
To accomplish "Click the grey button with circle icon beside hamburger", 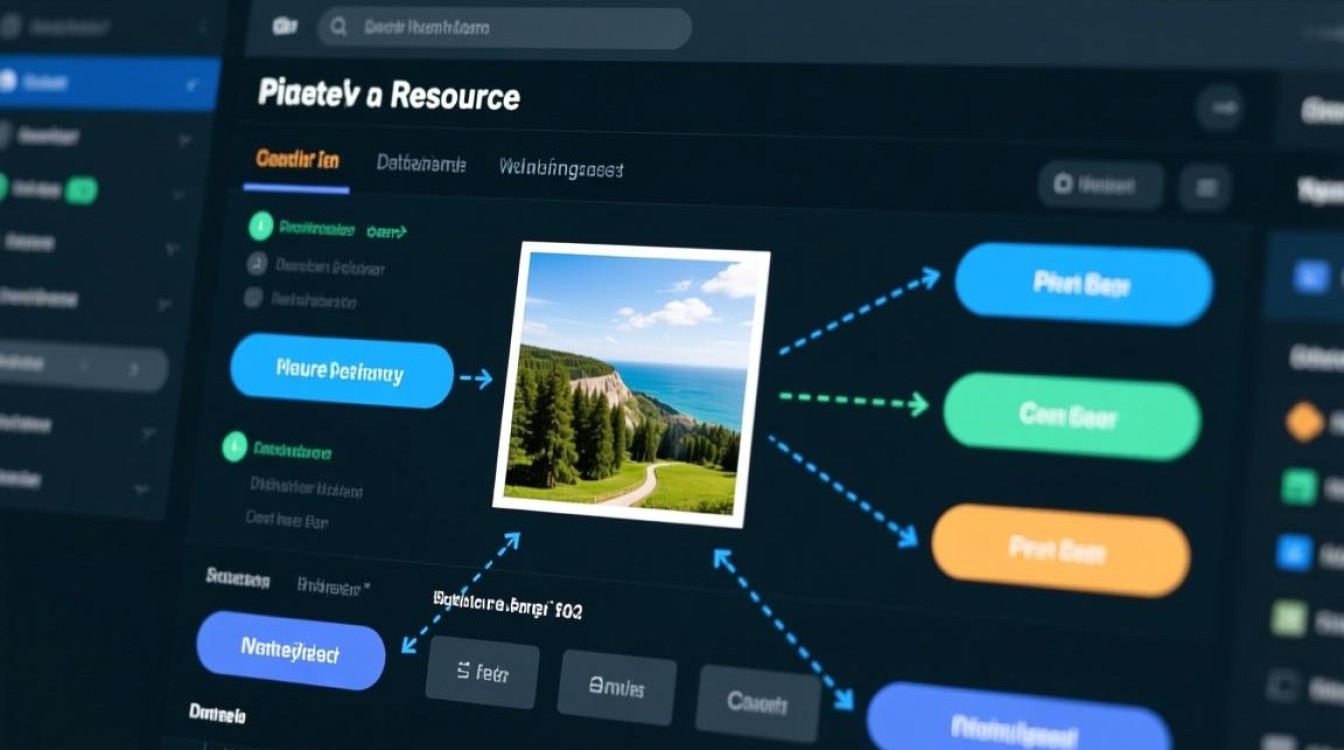I will 1100,185.
